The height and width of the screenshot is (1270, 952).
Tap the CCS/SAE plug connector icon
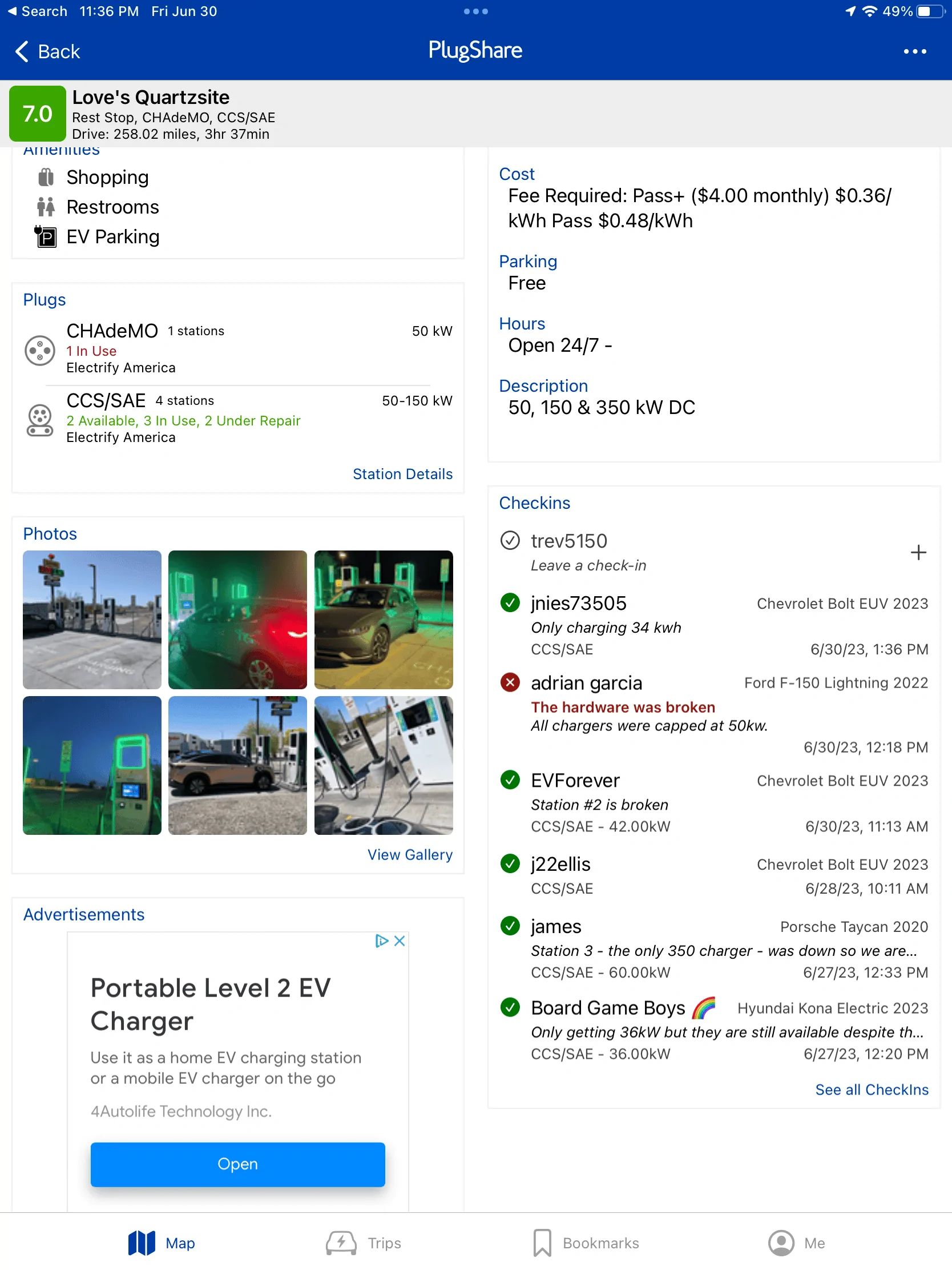(39, 420)
